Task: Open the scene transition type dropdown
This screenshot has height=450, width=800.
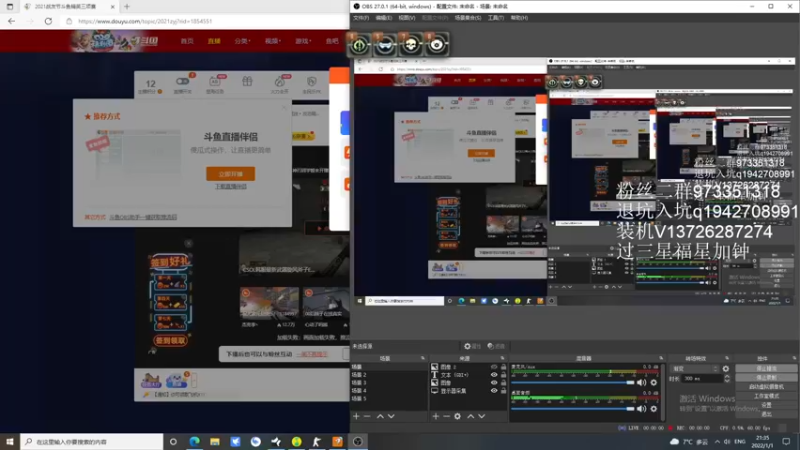Action: pyautogui.click(x=695, y=368)
